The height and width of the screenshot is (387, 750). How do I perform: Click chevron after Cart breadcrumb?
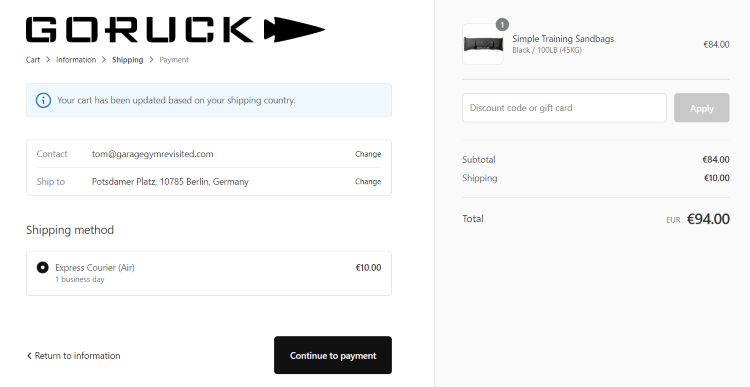48,60
